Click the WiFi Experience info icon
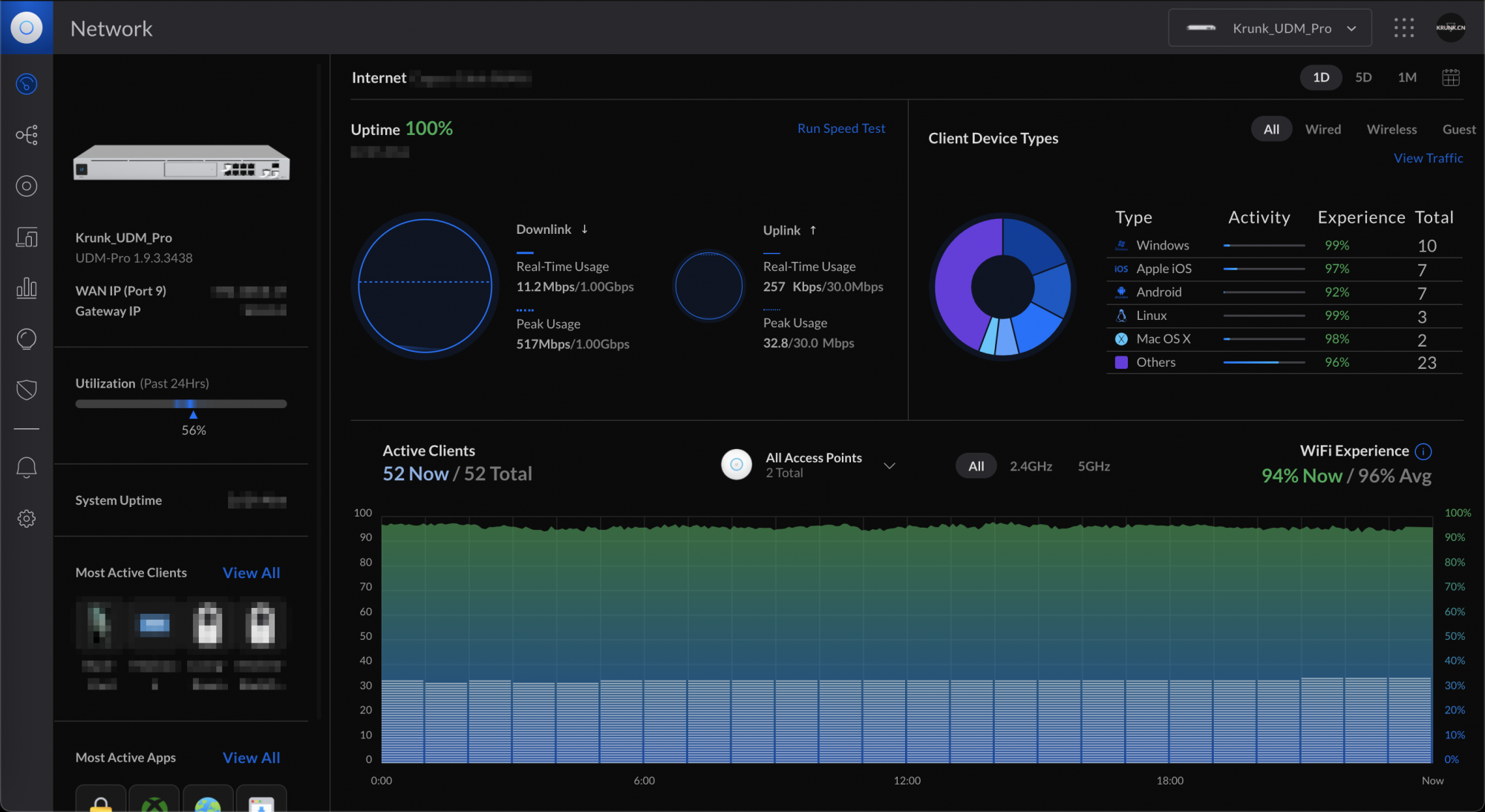The image size is (1485, 812). (x=1423, y=451)
